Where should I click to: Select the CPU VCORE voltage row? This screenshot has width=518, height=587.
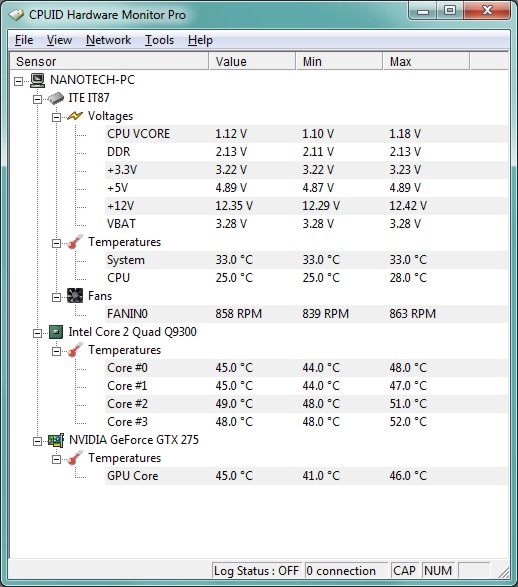click(306, 134)
